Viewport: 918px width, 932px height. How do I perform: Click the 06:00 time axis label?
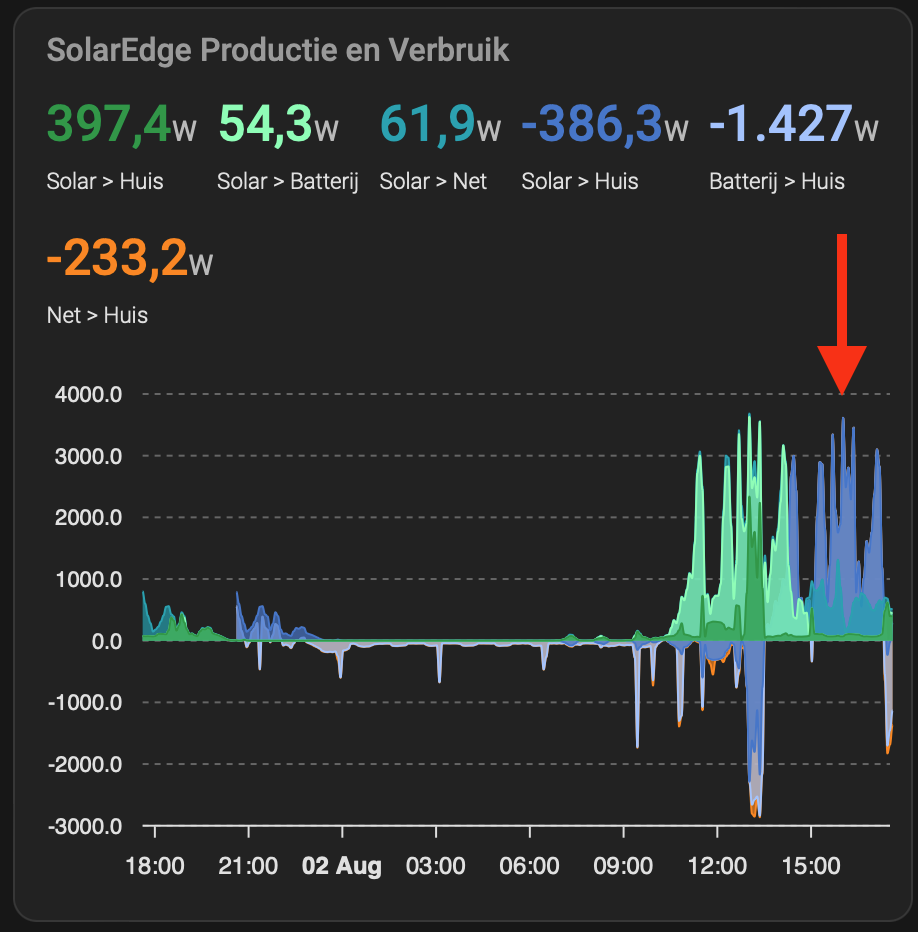[x=529, y=866]
